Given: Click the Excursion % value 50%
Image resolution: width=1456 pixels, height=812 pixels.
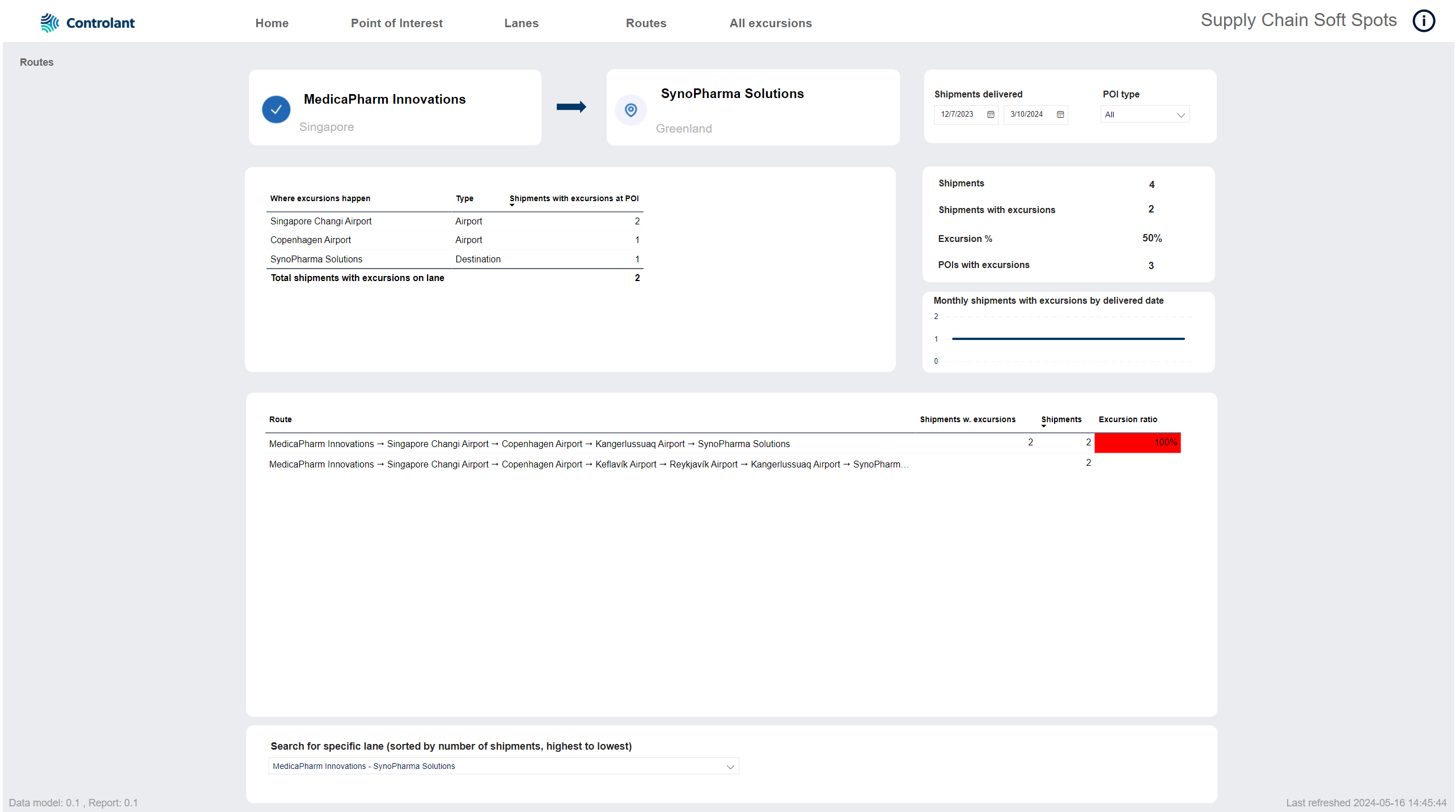Looking at the screenshot, I should [x=1152, y=239].
